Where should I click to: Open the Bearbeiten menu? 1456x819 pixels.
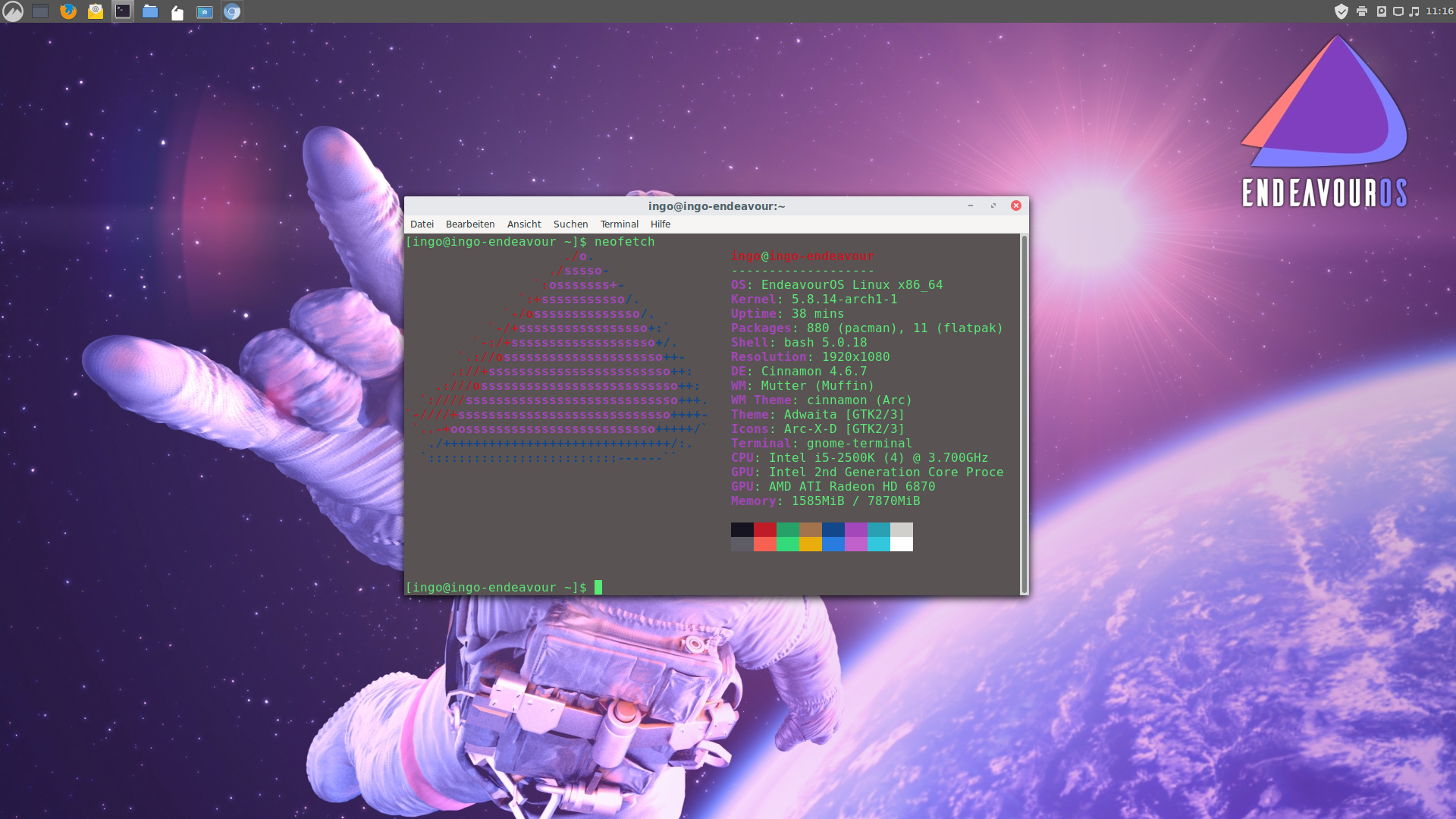click(470, 224)
